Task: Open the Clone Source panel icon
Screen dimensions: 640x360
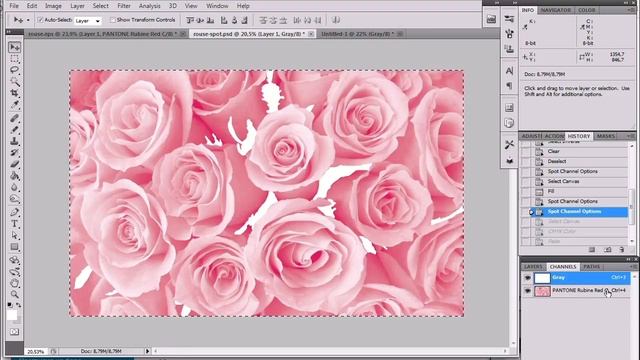Action: coord(509,49)
